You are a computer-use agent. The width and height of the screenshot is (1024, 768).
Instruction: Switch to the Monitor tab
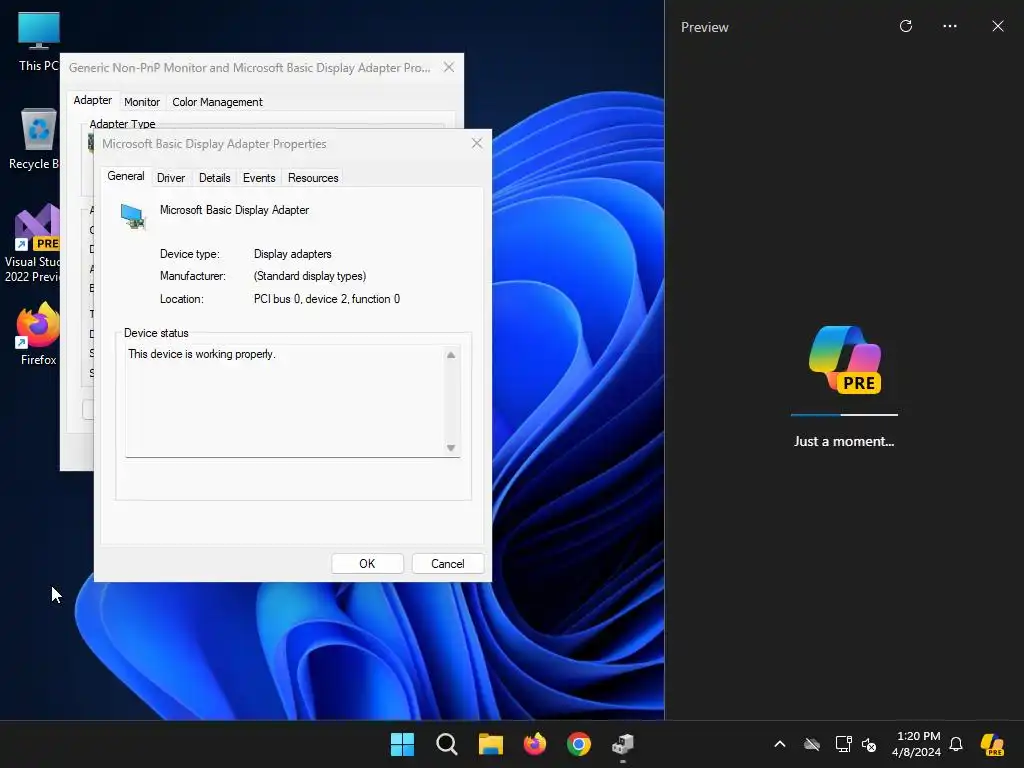142,102
